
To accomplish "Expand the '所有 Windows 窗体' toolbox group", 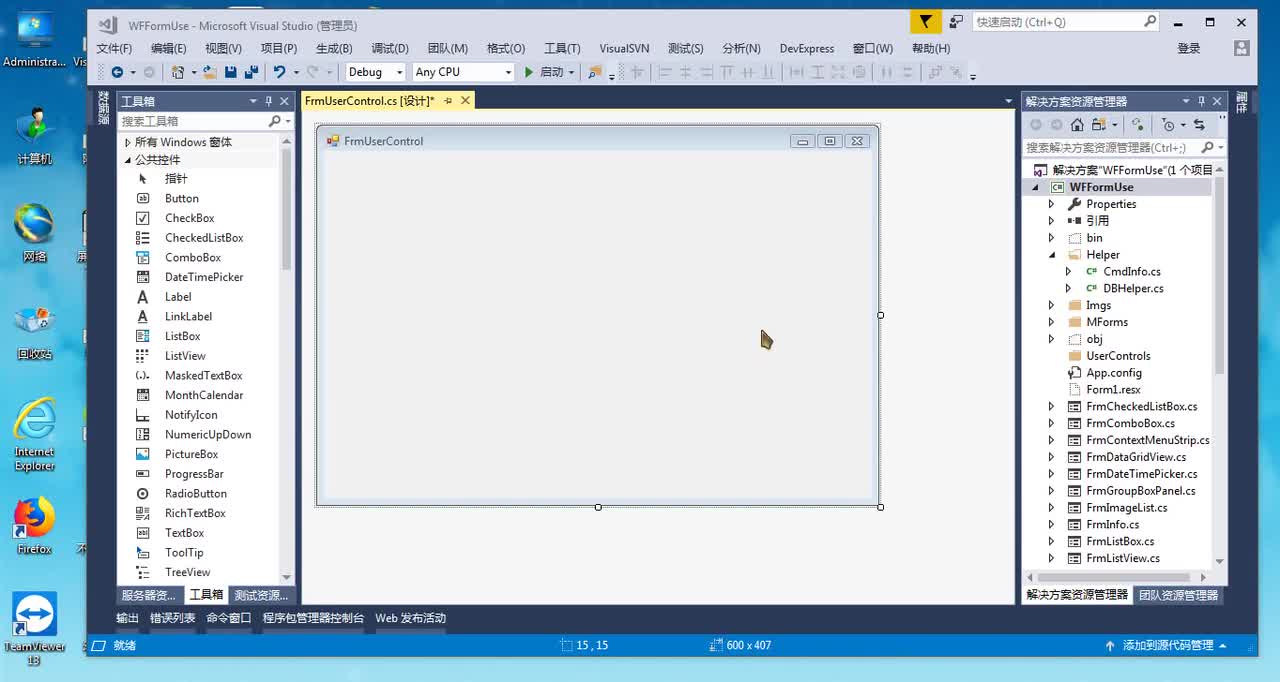I will click(x=127, y=142).
